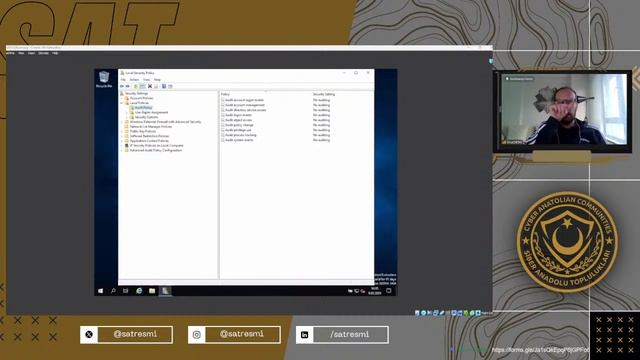Open the Recycle Bin desktop icon
This screenshot has width=640, height=360.
click(104, 79)
